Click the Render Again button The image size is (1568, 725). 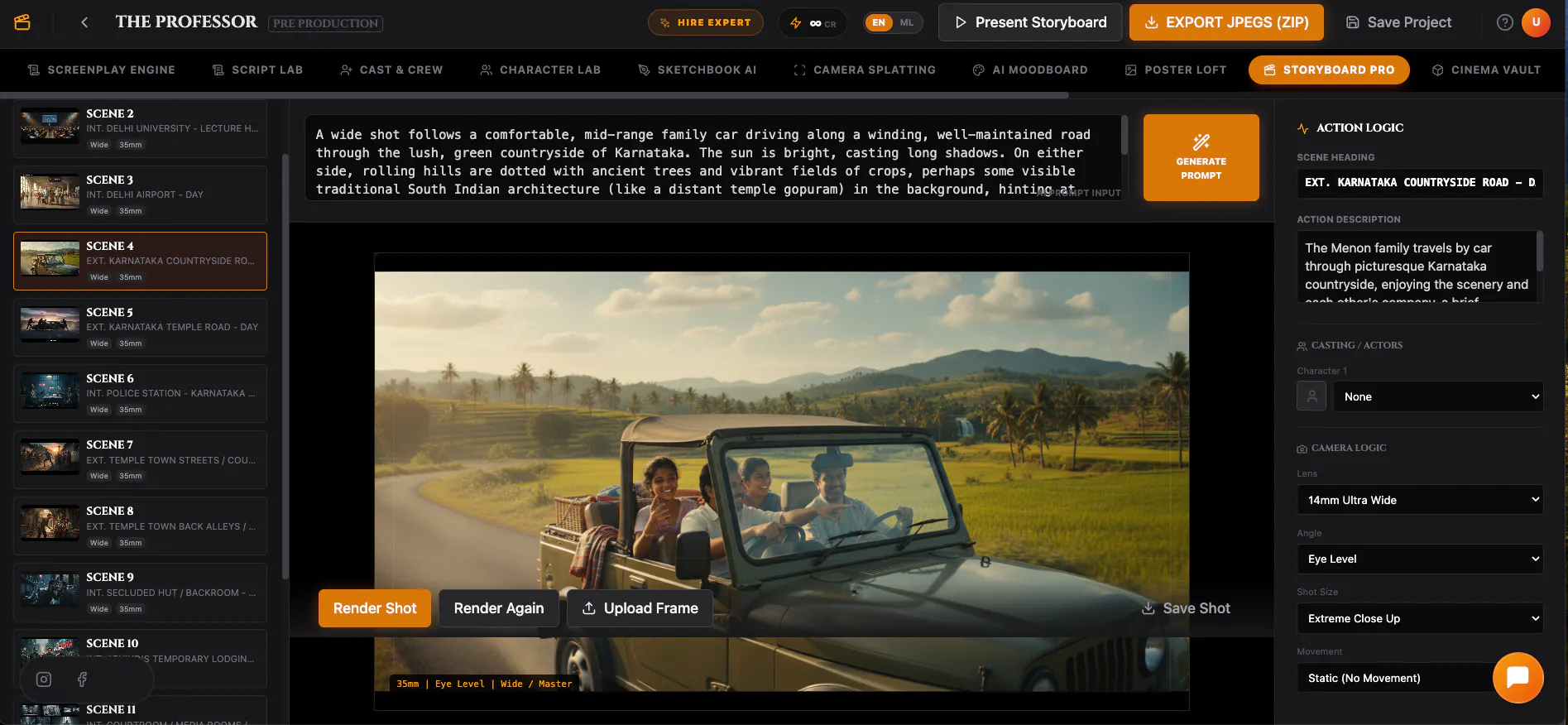[x=499, y=608]
